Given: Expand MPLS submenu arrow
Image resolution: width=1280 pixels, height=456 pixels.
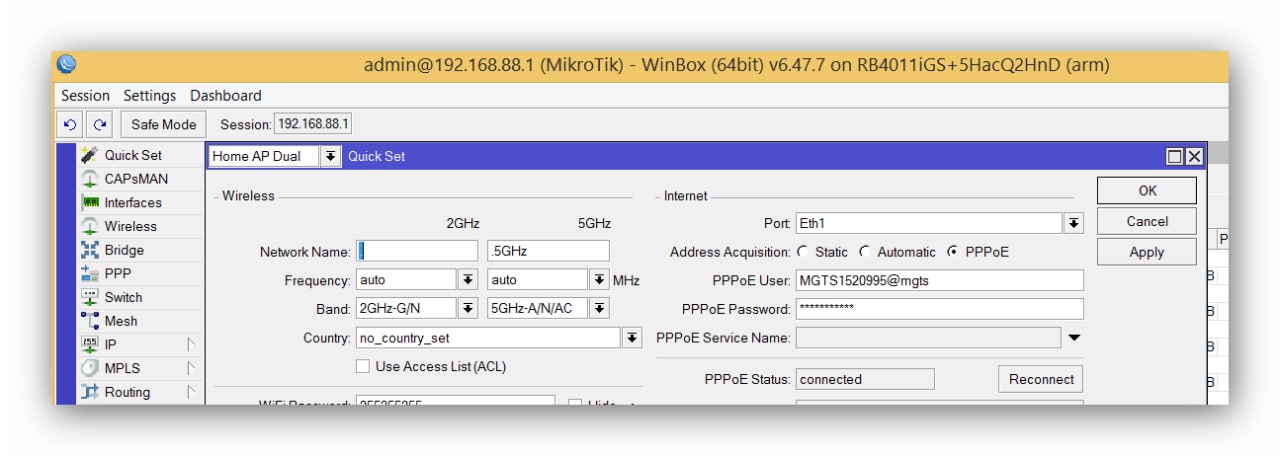Looking at the screenshot, I should coord(191,368).
